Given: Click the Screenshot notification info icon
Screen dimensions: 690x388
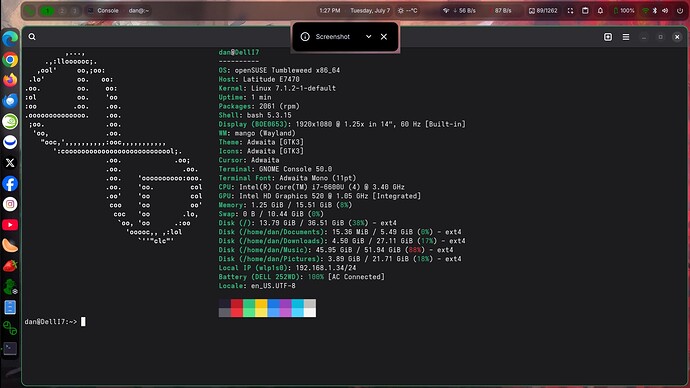Looking at the screenshot, I should [x=305, y=37].
